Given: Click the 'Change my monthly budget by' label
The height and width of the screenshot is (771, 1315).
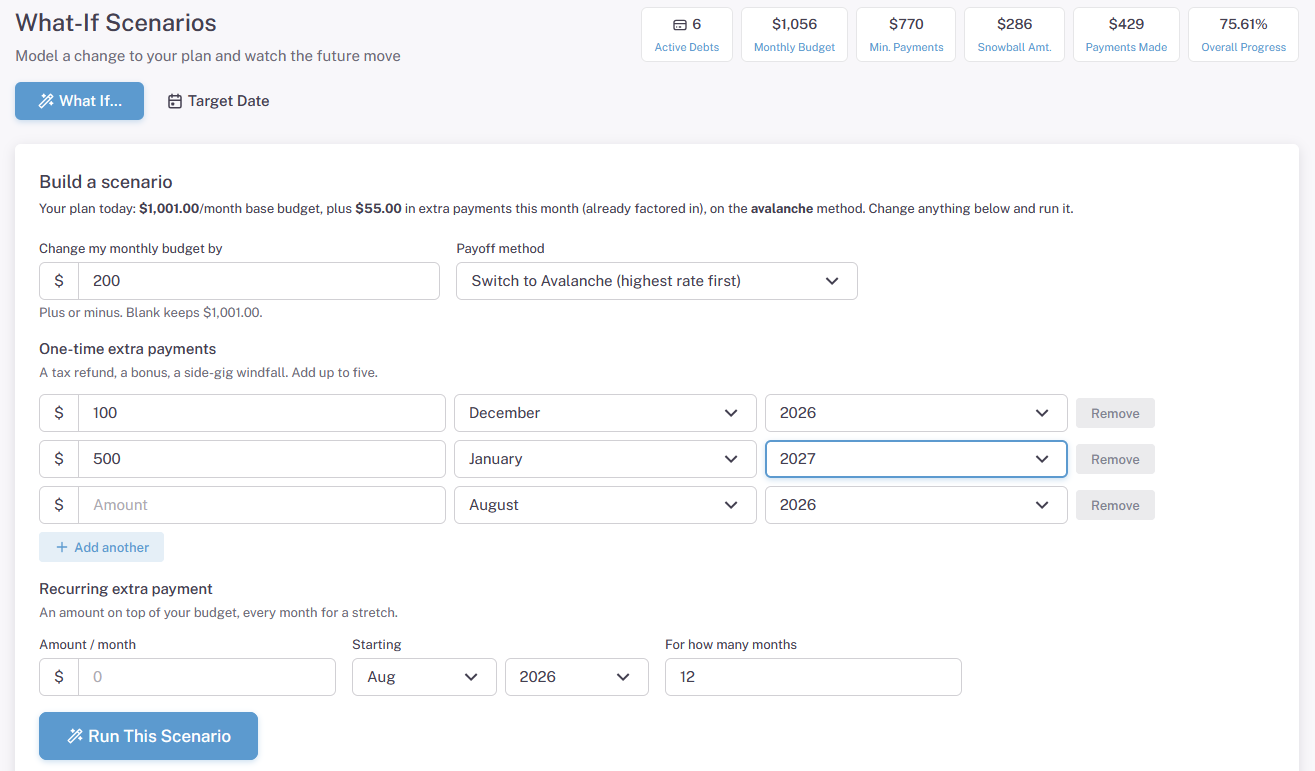Looking at the screenshot, I should point(131,248).
